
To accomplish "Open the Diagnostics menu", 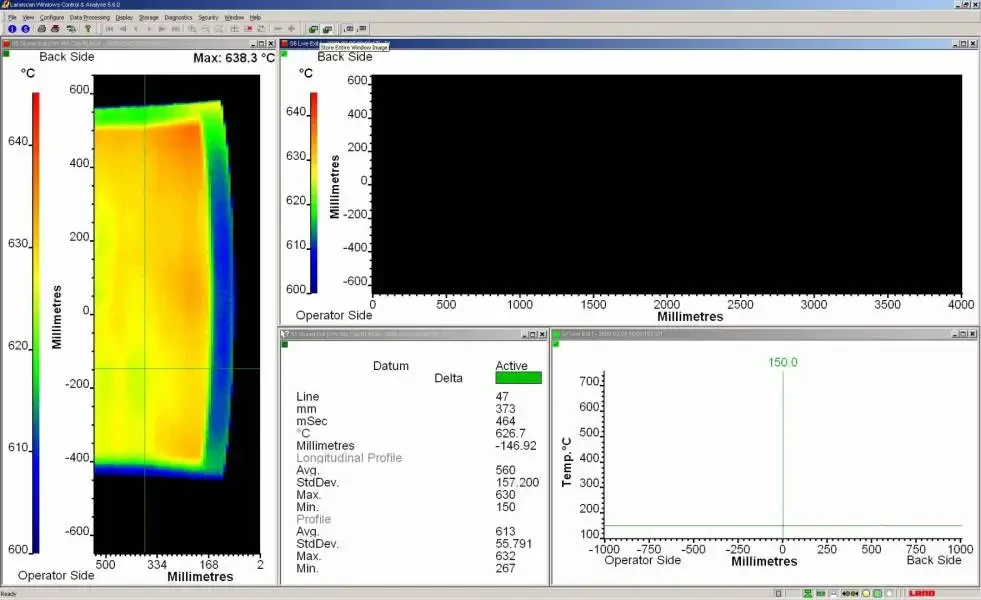I will point(178,17).
